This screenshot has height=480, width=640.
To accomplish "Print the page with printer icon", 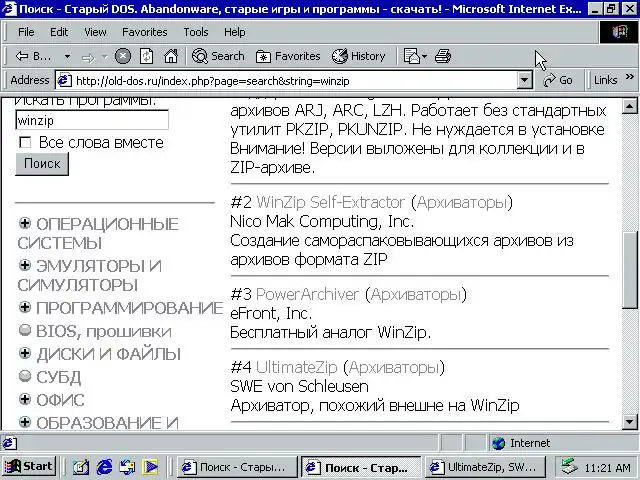I will click(442, 56).
